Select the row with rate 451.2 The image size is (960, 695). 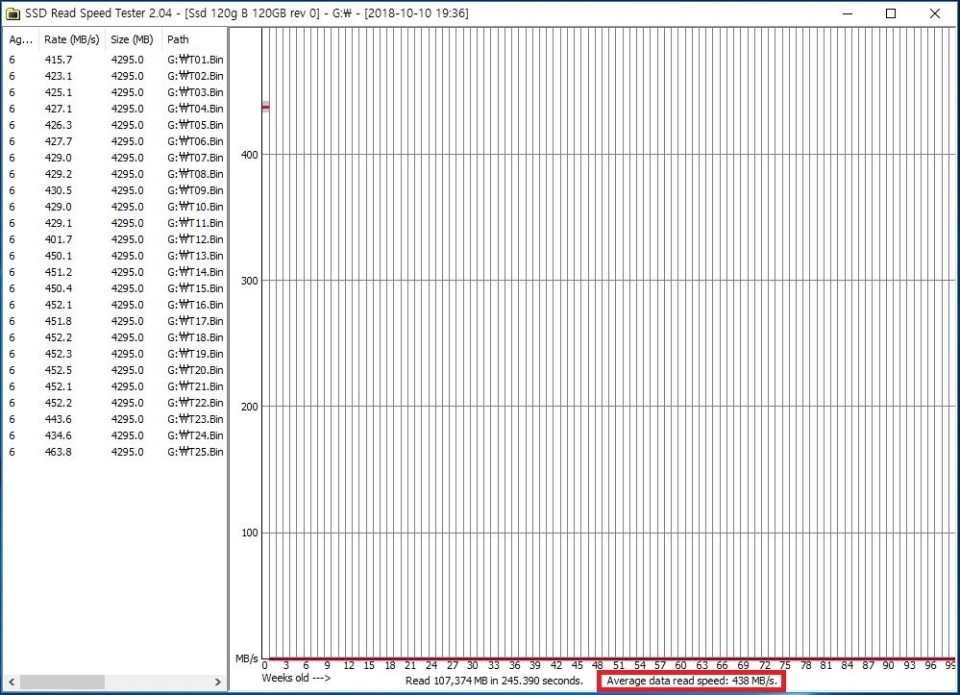115,272
